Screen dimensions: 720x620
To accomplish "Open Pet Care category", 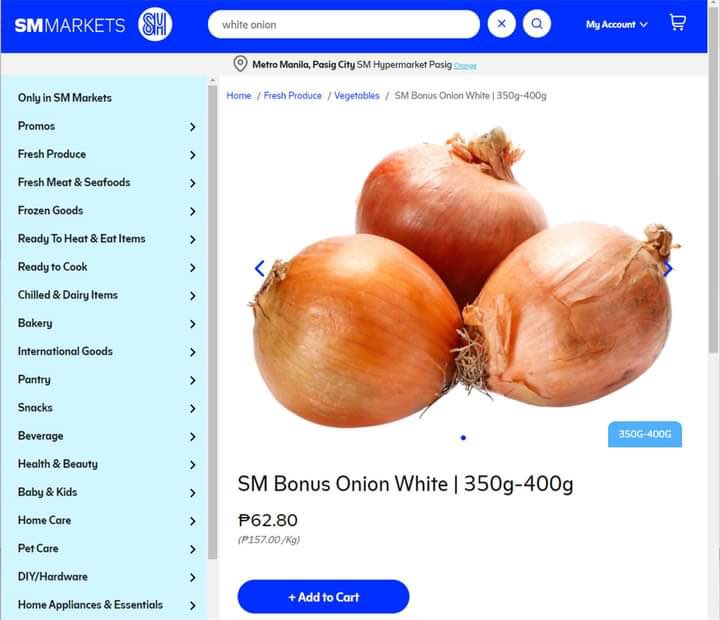I will 38,548.
